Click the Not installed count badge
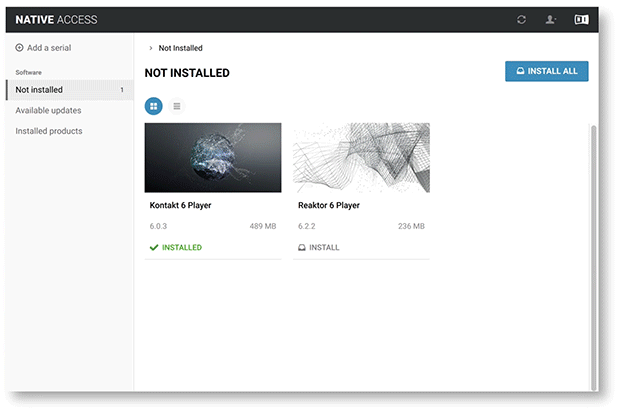This screenshot has height=412, width=620. pyautogui.click(x=122, y=90)
